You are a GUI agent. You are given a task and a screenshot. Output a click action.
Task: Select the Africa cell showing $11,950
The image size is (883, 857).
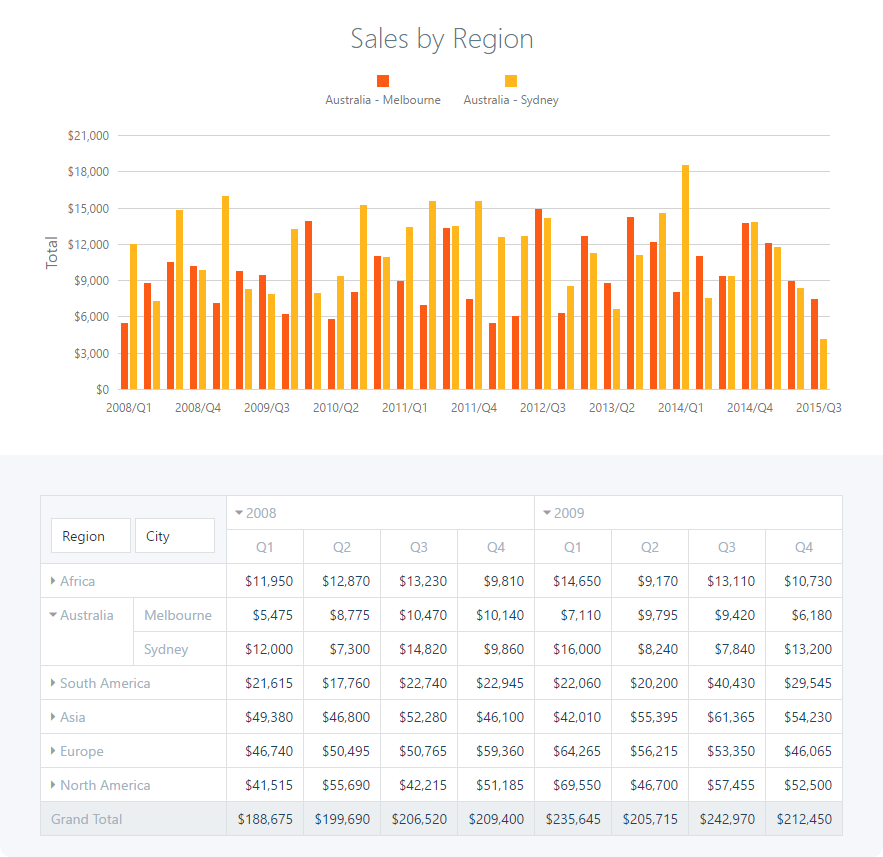[265, 581]
